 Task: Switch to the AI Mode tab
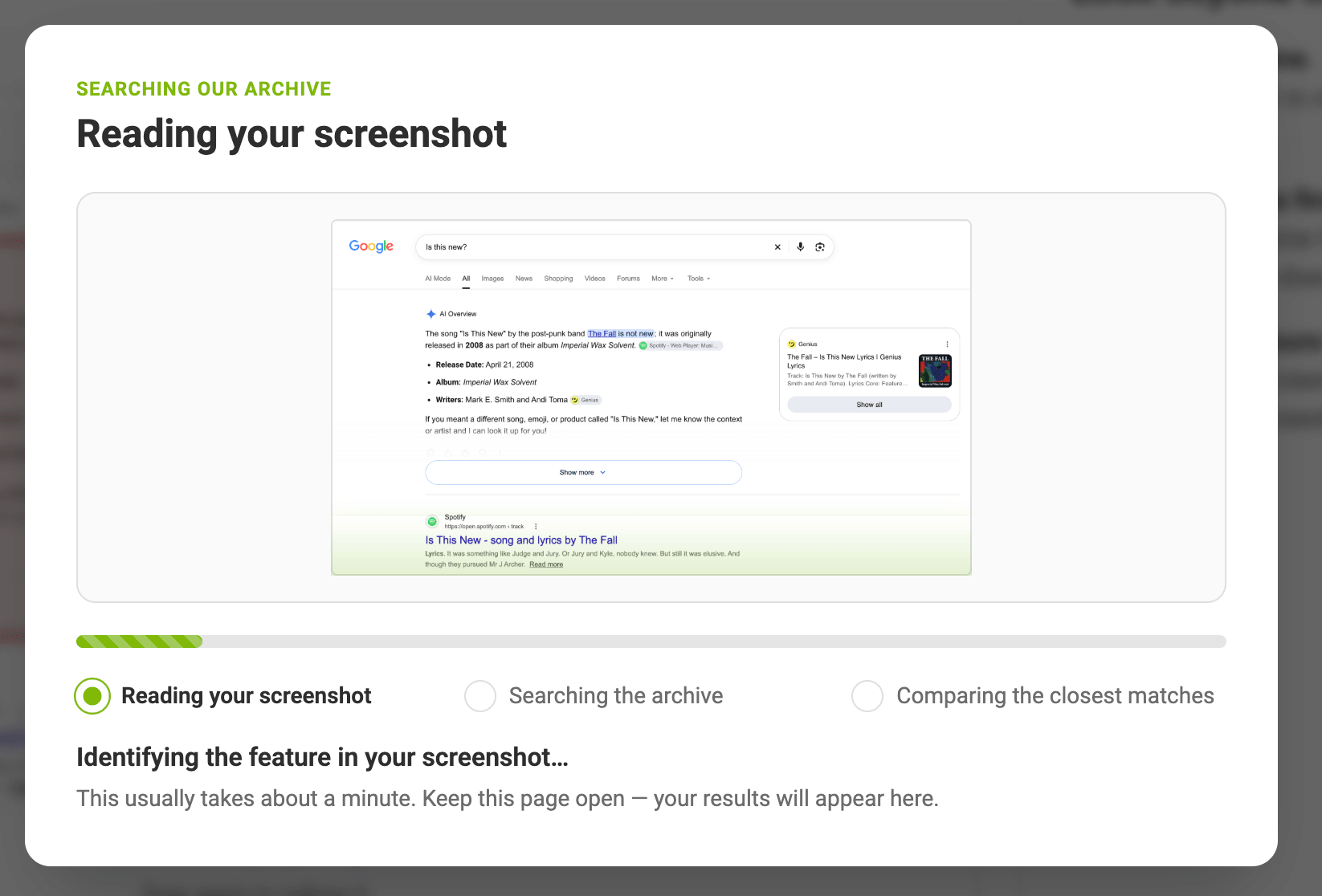click(x=438, y=279)
